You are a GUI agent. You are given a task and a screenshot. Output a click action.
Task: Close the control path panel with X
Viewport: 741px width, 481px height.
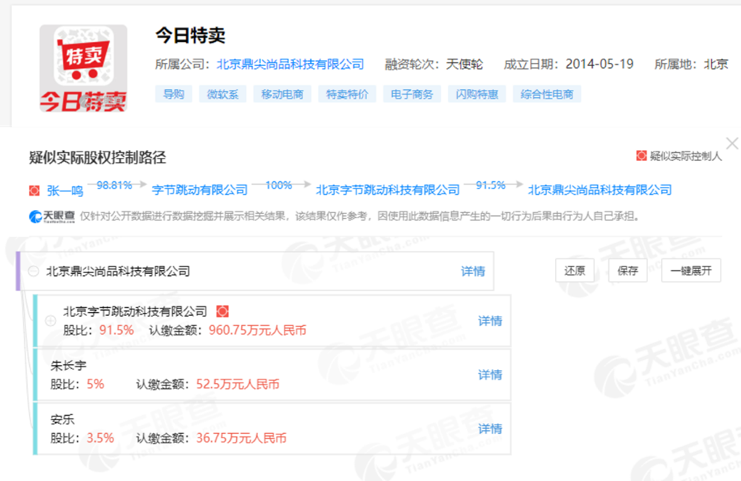732,143
